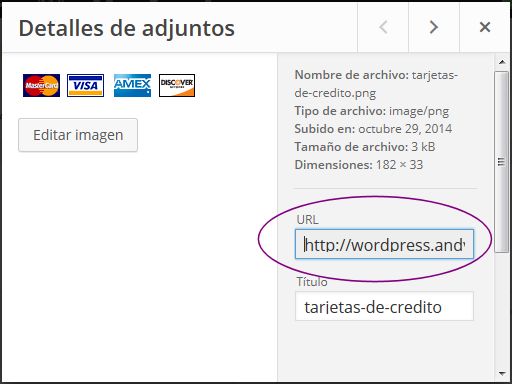The height and width of the screenshot is (384, 512).
Task: Click the credit cards image thumbnail
Action: [x=109, y=86]
